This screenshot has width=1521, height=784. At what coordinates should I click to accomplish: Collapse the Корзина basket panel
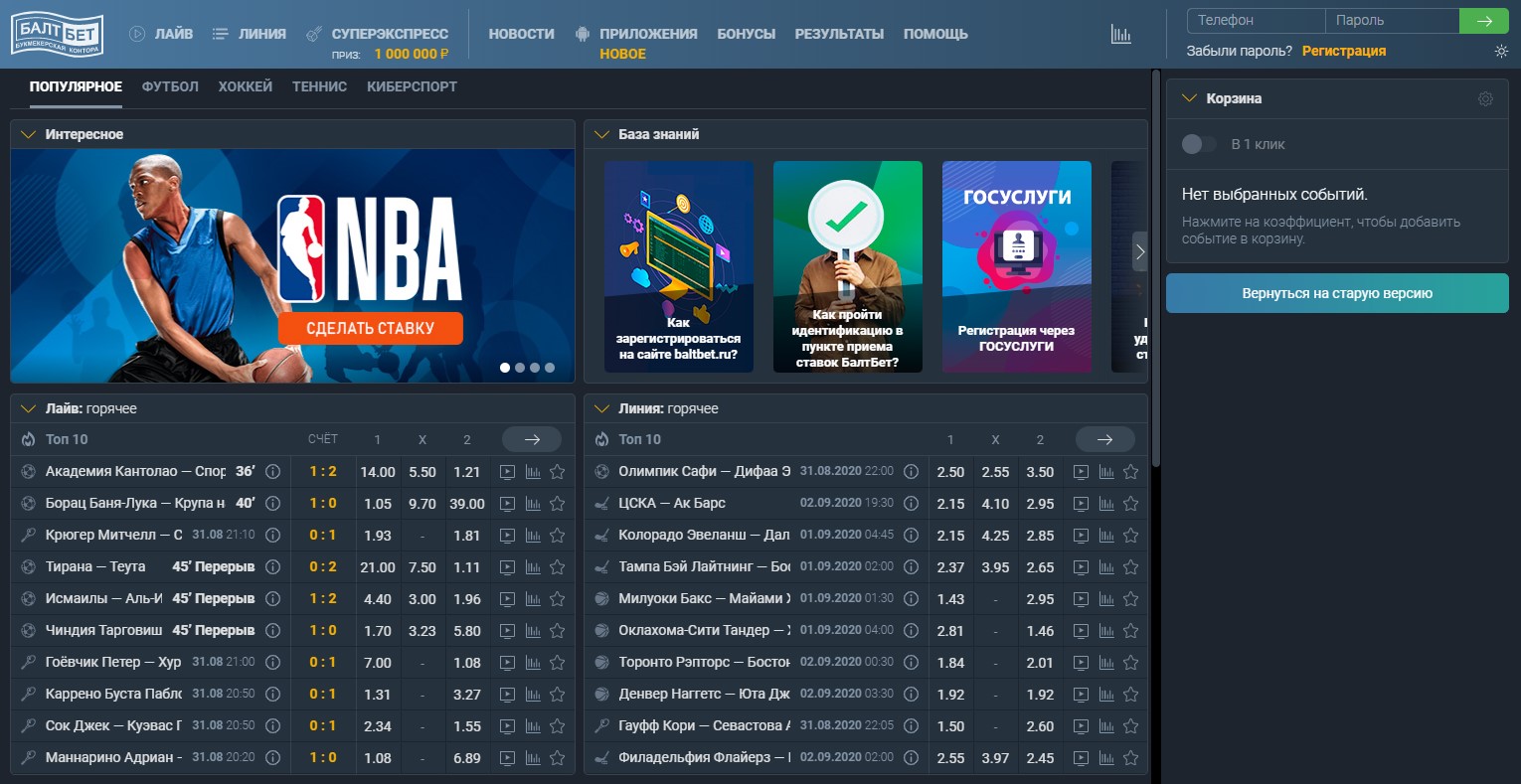point(1189,98)
